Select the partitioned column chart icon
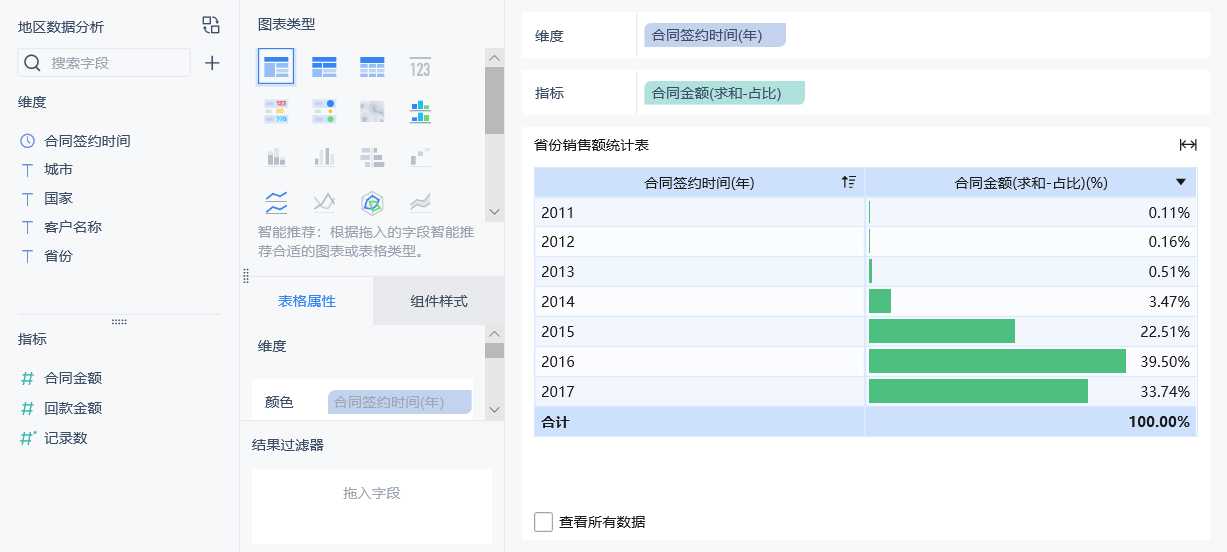Viewport: 1227px width, 552px height. pos(276,157)
